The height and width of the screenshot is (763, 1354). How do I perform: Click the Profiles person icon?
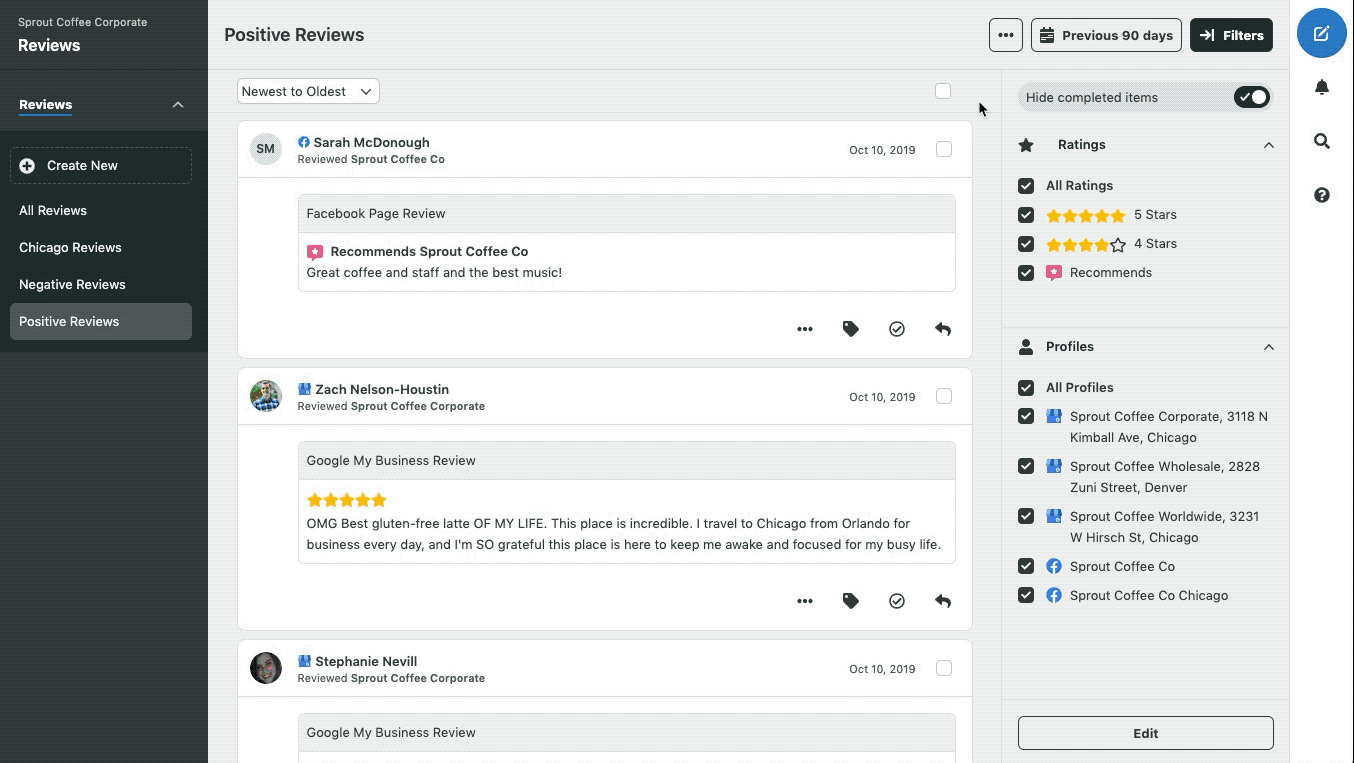click(1026, 347)
